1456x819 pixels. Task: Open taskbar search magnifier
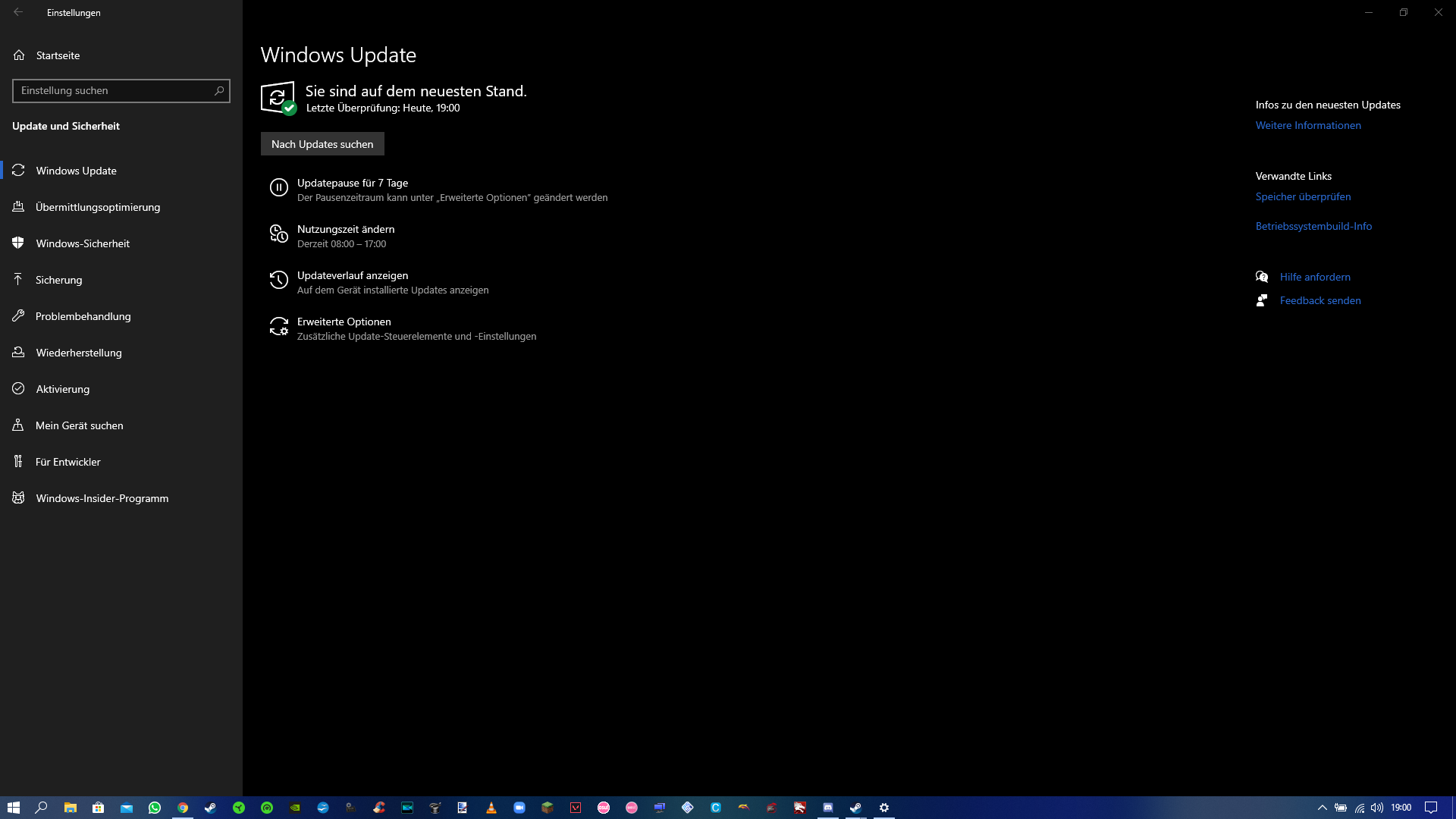(x=42, y=808)
